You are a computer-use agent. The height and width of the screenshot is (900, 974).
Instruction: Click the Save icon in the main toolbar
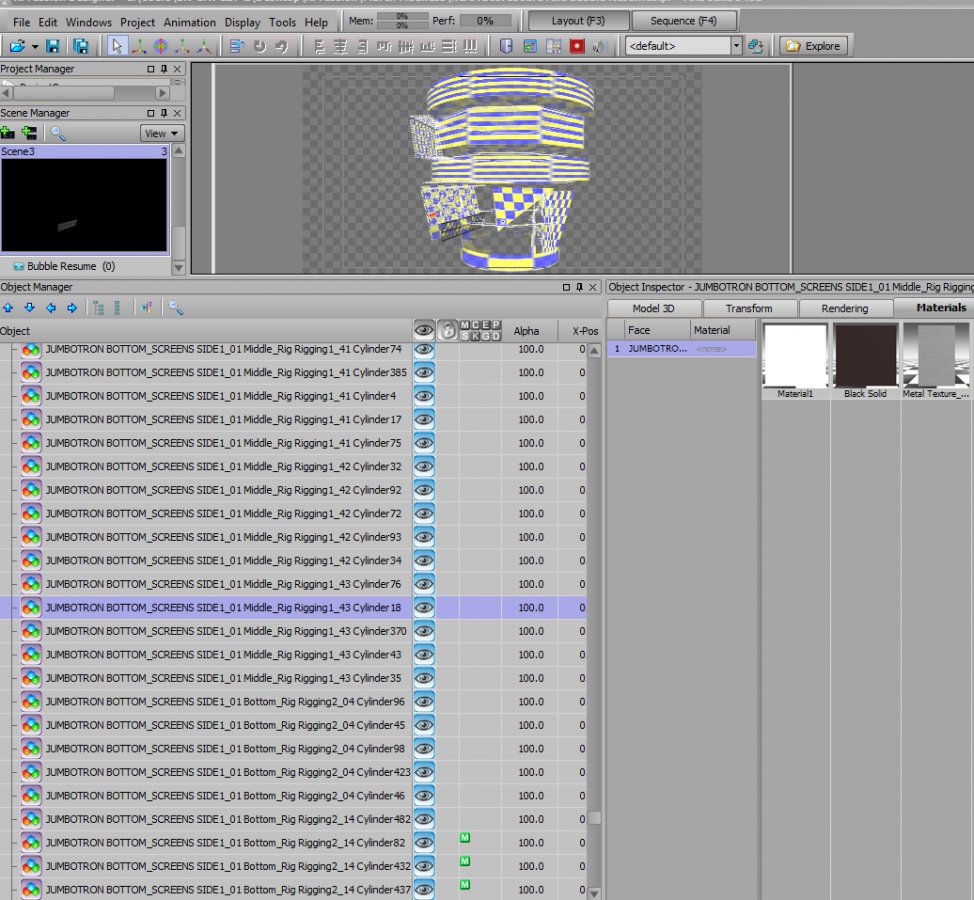pyautogui.click(x=52, y=46)
